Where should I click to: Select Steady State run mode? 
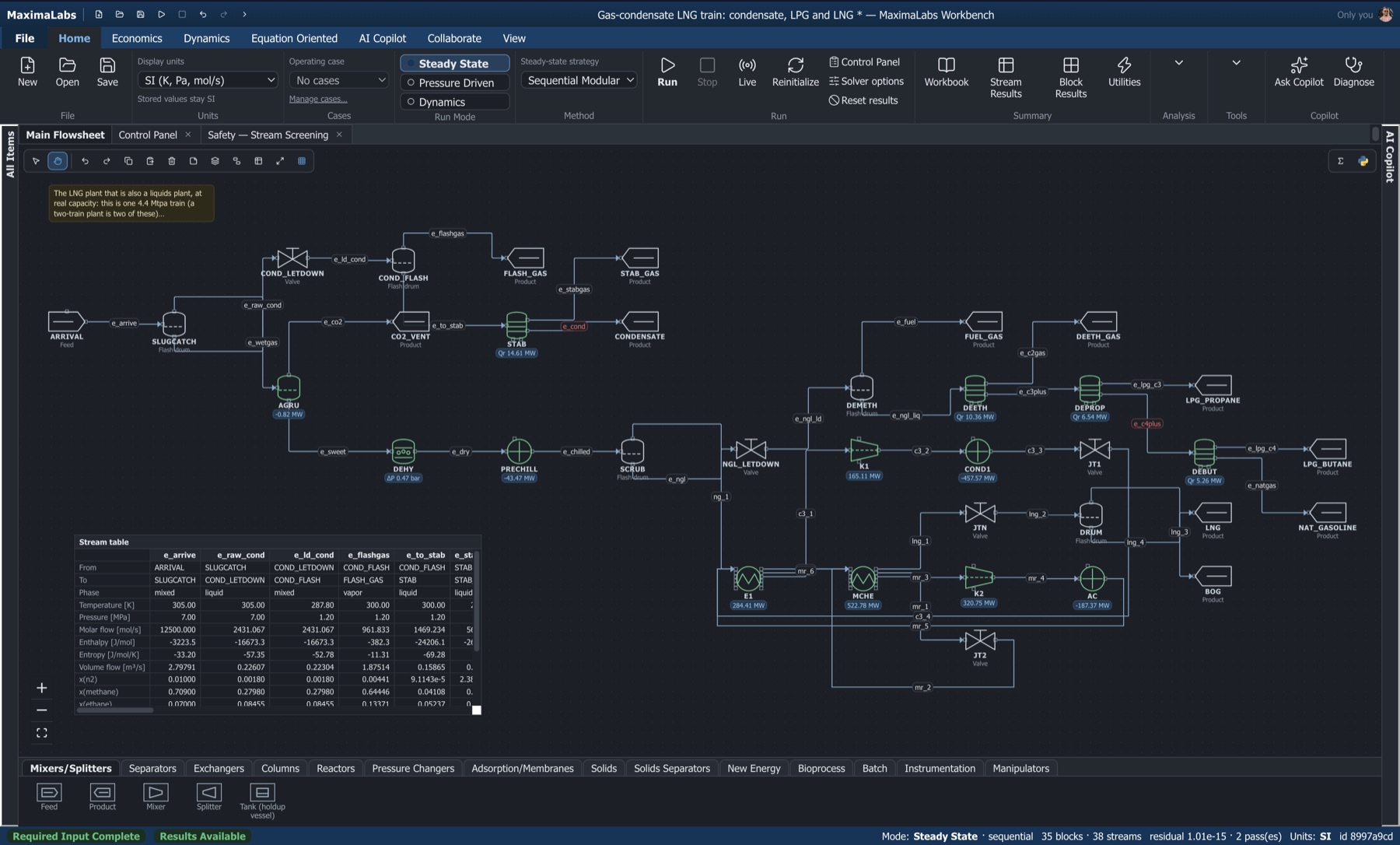coord(455,64)
